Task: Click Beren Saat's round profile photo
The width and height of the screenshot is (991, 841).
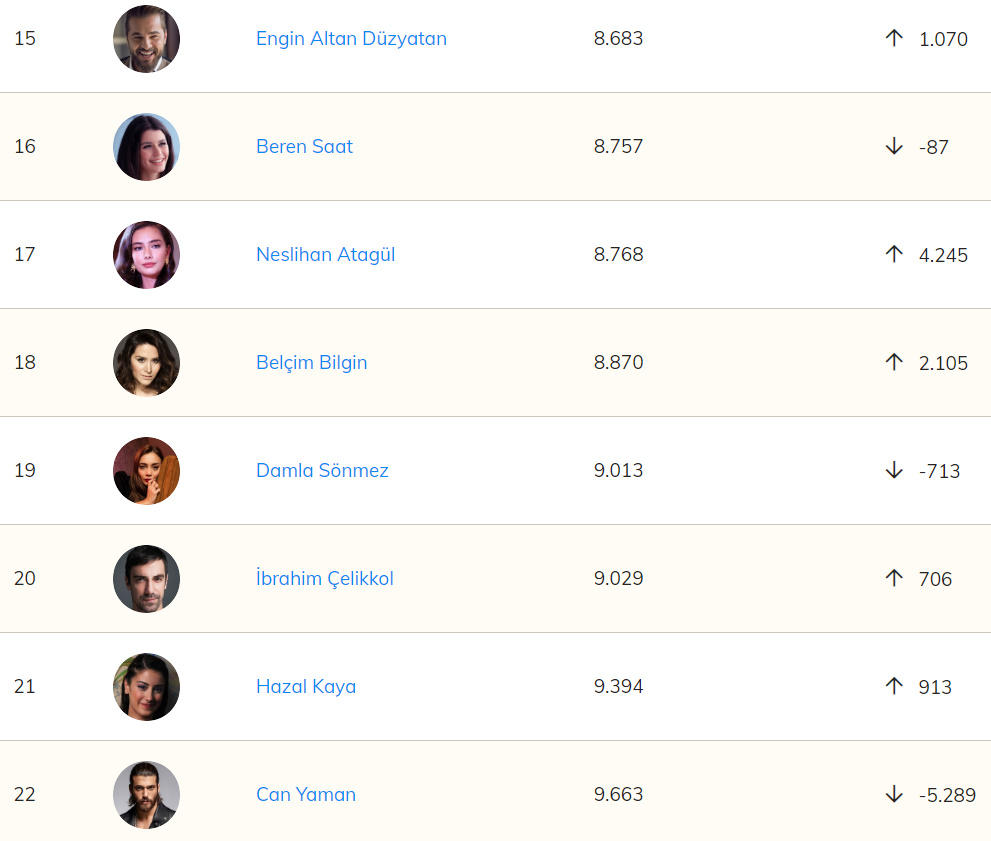Action: pos(146,147)
